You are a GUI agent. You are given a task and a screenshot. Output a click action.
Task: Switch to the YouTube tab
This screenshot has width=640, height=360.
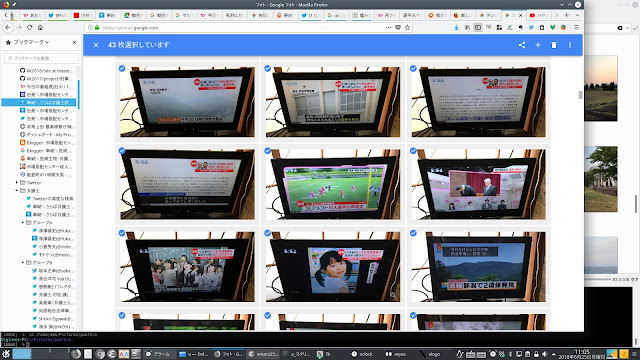point(539,15)
